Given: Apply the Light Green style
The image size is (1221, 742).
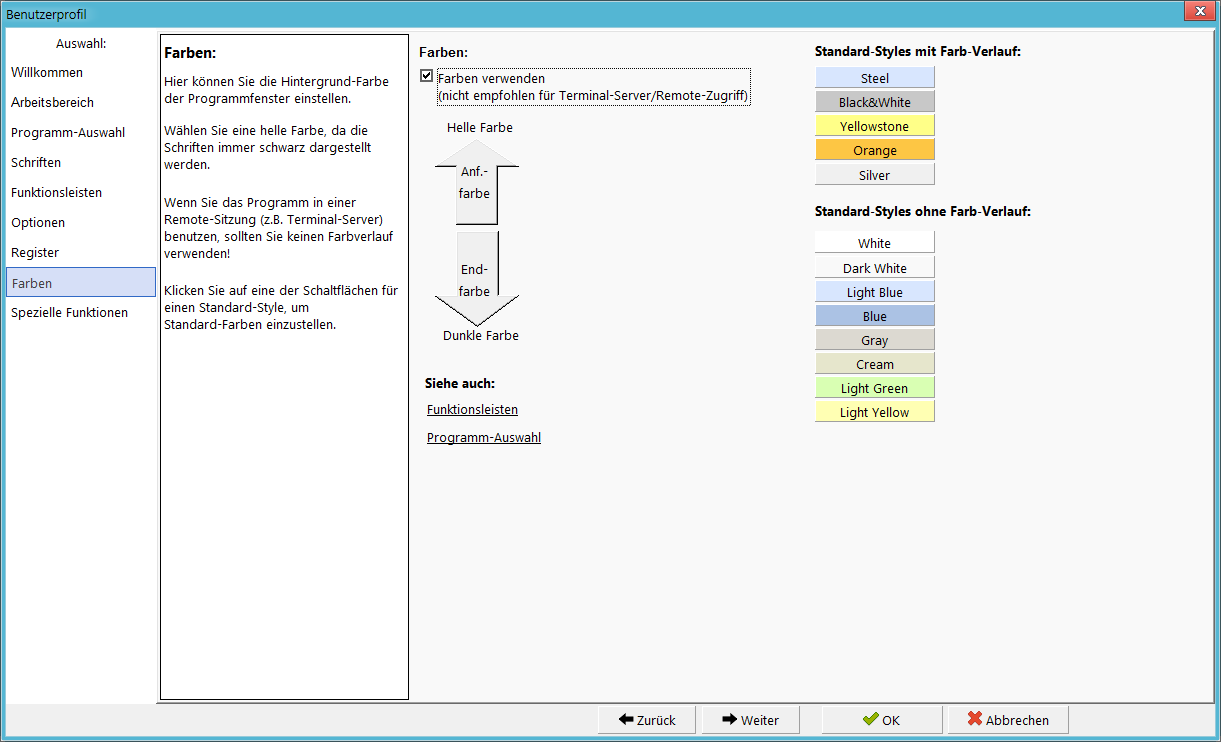Looking at the screenshot, I should click(x=874, y=388).
